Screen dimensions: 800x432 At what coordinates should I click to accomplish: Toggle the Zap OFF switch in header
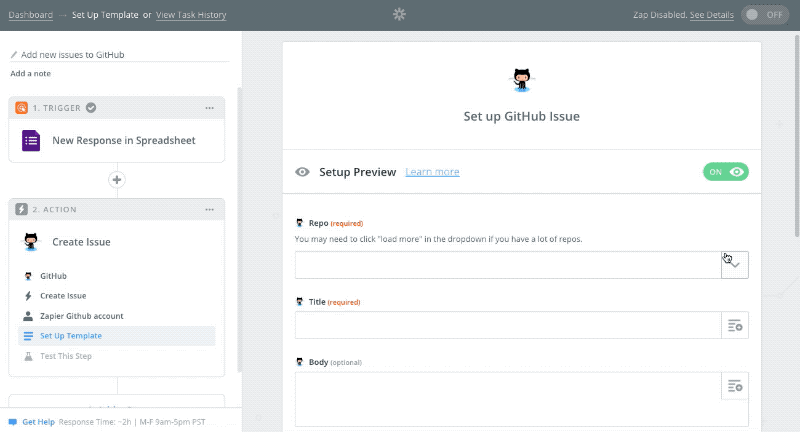pyautogui.click(x=765, y=15)
